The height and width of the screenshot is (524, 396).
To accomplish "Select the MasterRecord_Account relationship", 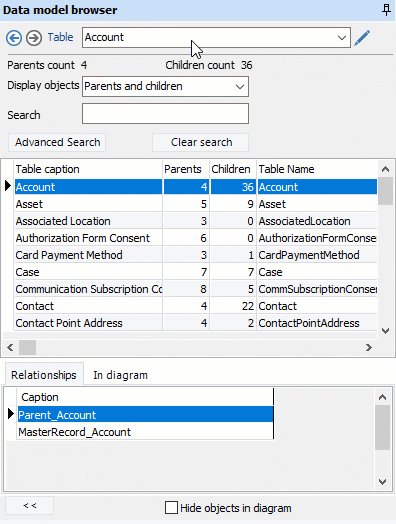I will [145, 432].
